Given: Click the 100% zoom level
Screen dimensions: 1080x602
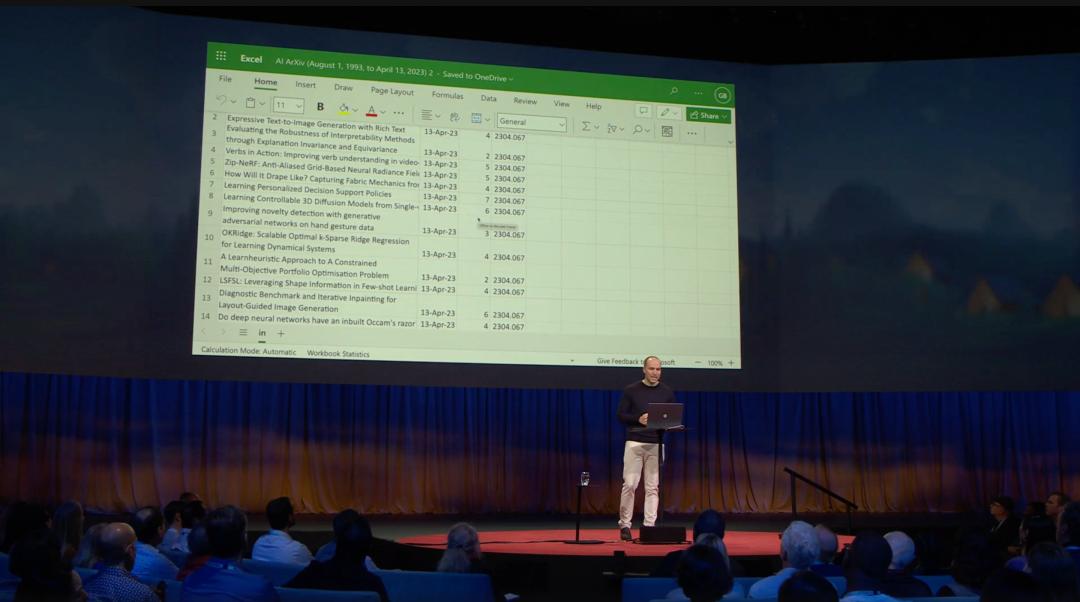Looking at the screenshot, I should click(714, 363).
